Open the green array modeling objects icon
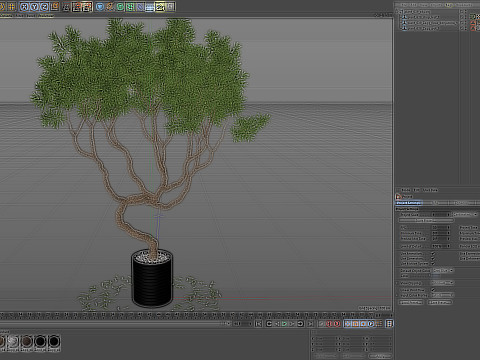 point(130,7)
